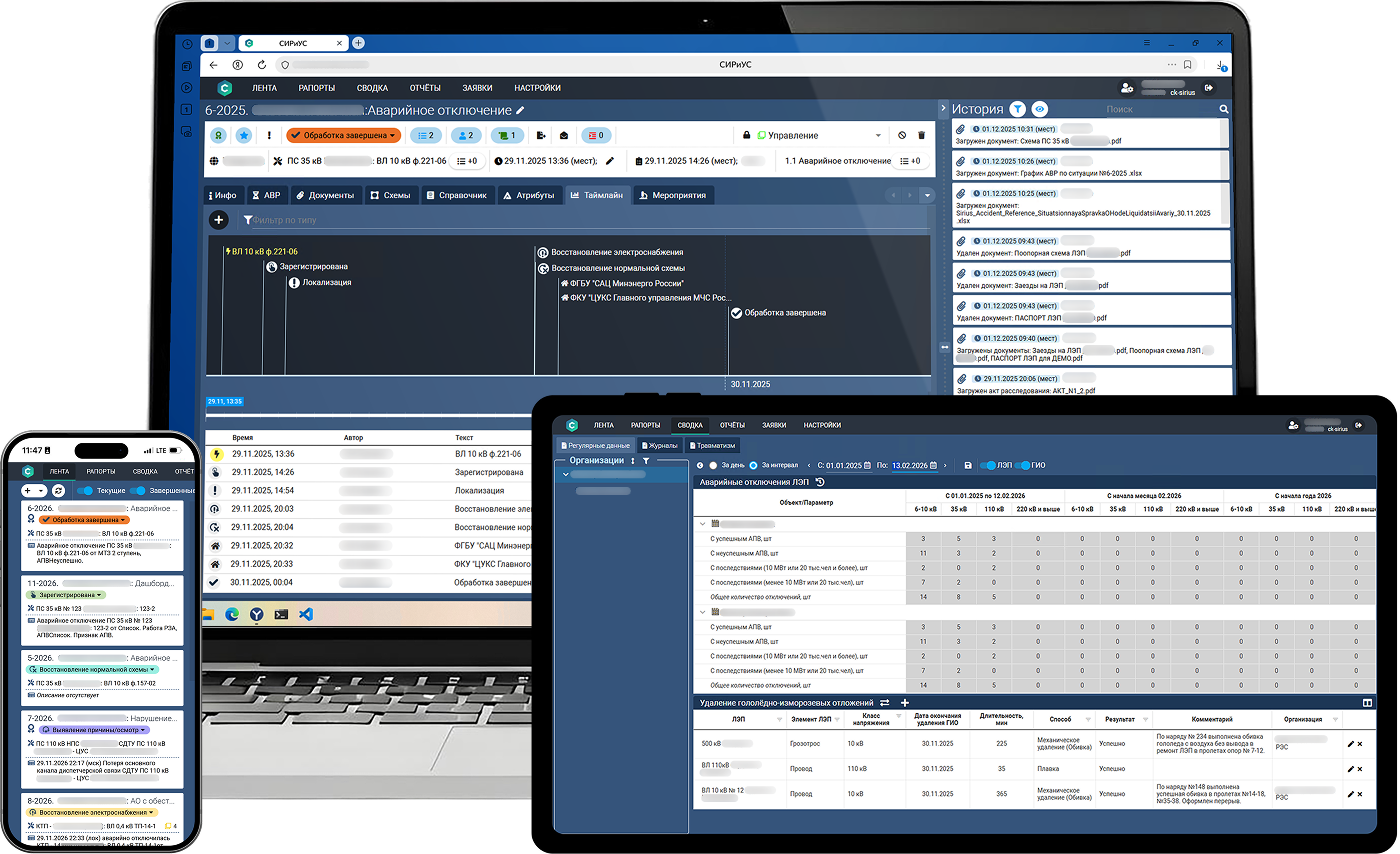Click the Обработка завершена marker on the timeline

click(736, 313)
